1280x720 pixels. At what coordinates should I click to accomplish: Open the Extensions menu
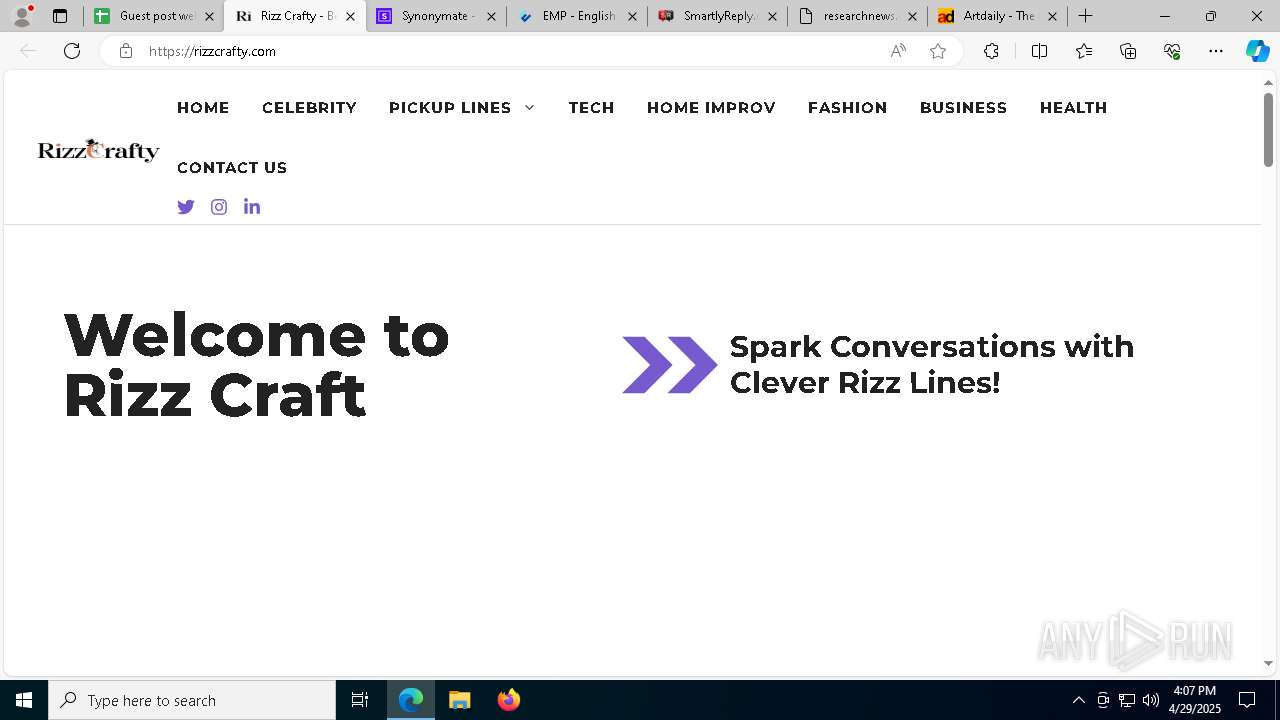(991, 51)
